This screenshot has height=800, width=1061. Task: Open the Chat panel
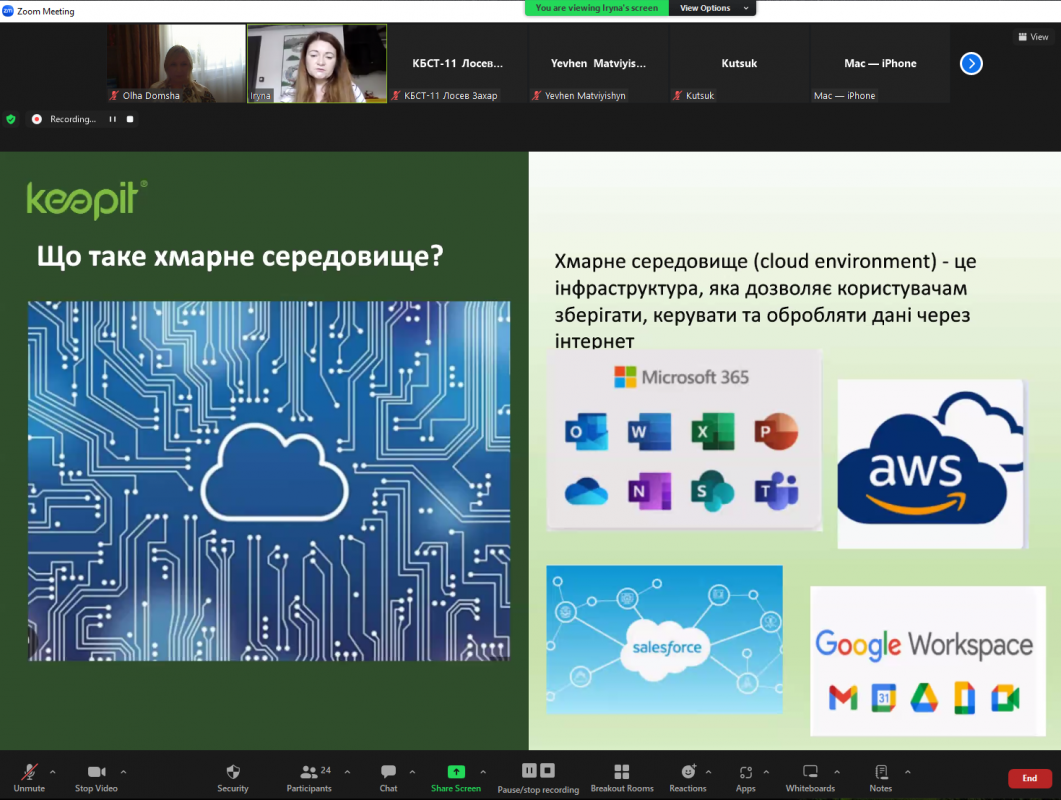[388, 778]
